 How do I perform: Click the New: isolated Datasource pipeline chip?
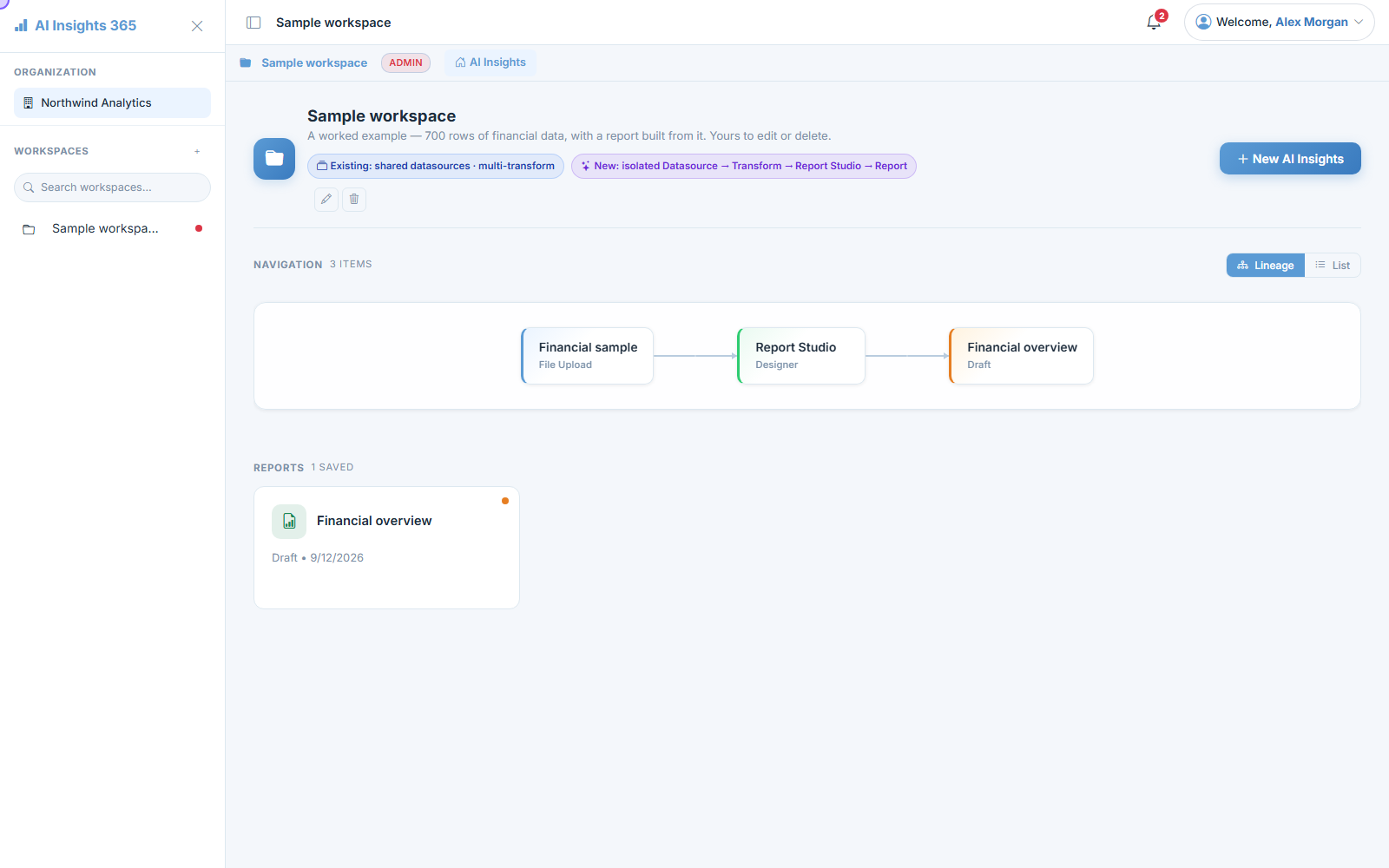point(744,166)
